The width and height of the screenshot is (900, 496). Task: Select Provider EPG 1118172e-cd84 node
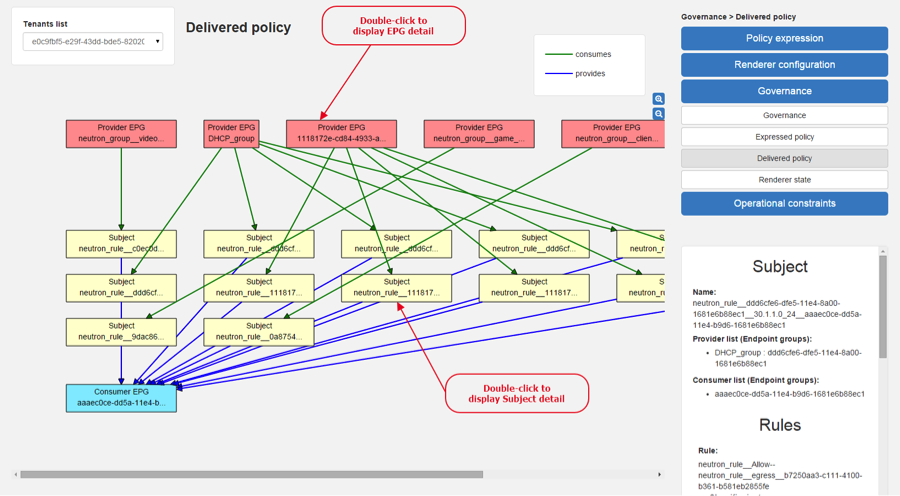coord(342,134)
